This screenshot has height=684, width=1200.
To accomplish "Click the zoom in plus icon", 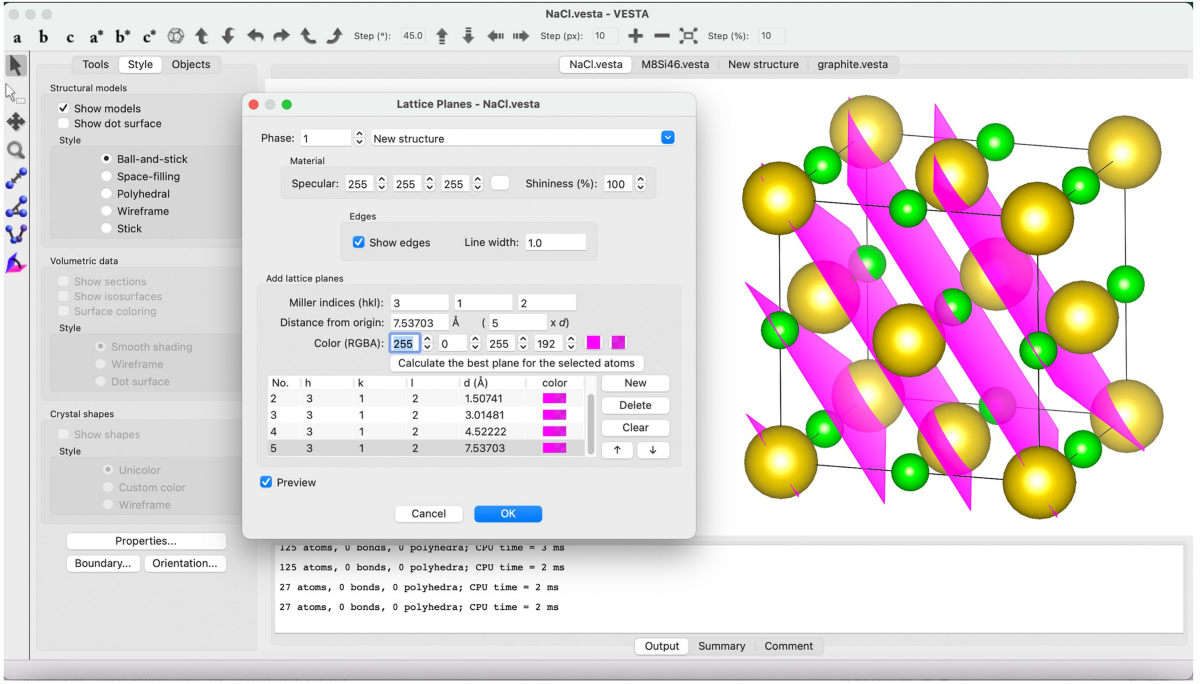I will point(635,36).
